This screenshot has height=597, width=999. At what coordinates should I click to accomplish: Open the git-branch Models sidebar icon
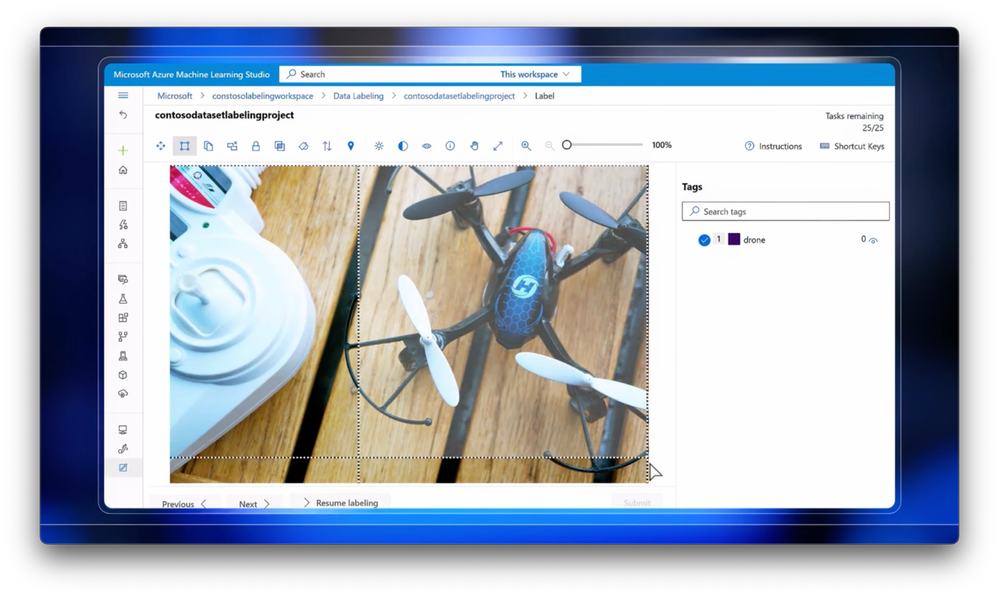(123, 336)
